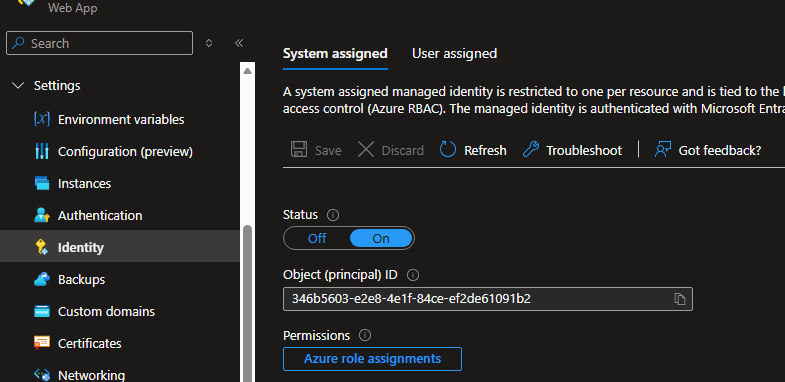Click the Save button label

click(328, 150)
